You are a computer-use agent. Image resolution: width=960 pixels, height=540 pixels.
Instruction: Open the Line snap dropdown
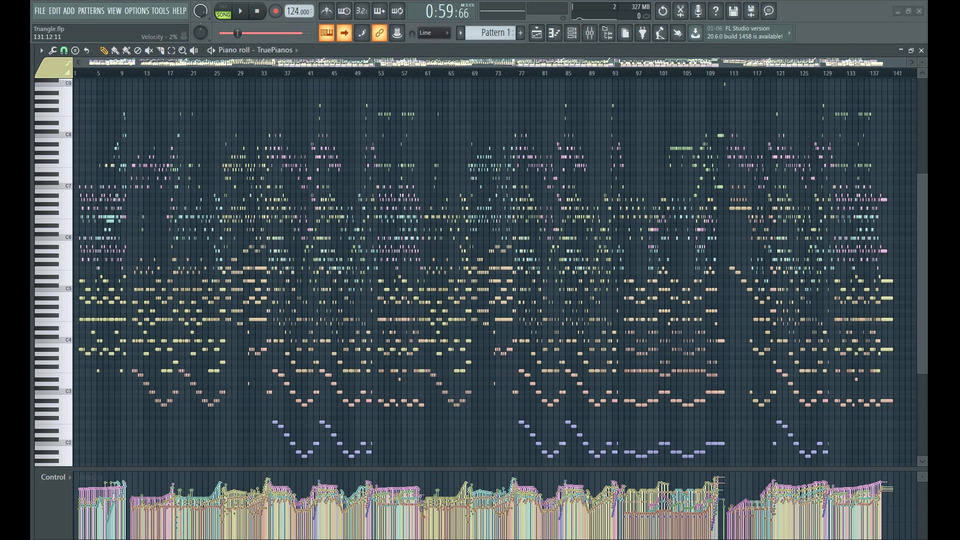pyautogui.click(x=433, y=33)
